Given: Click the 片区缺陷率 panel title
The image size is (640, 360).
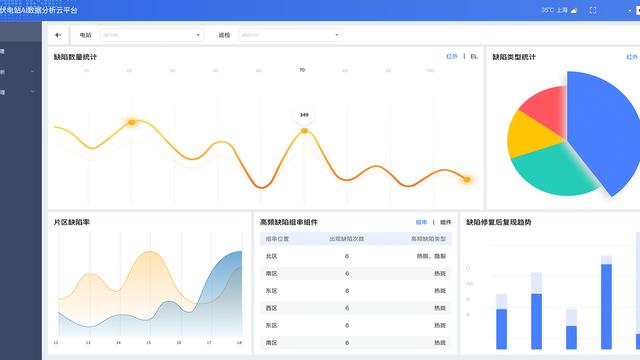Looking at the screenshot, I should tap(72, 222).
